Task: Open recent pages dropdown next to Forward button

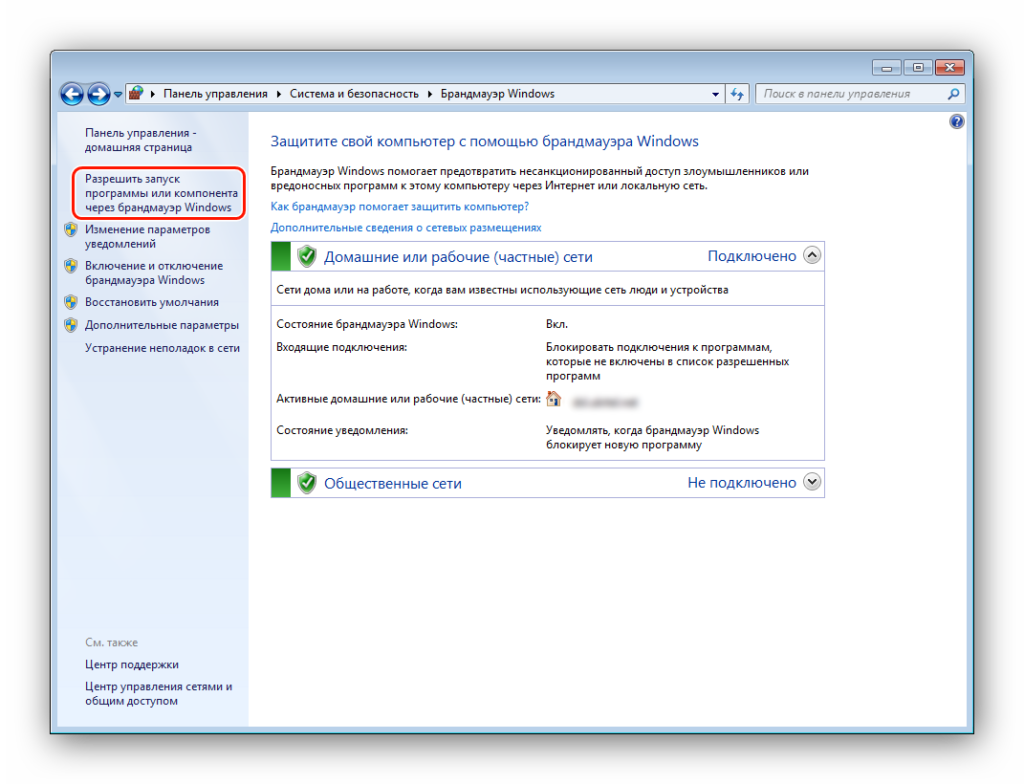Action: click(x=118, y=94)
